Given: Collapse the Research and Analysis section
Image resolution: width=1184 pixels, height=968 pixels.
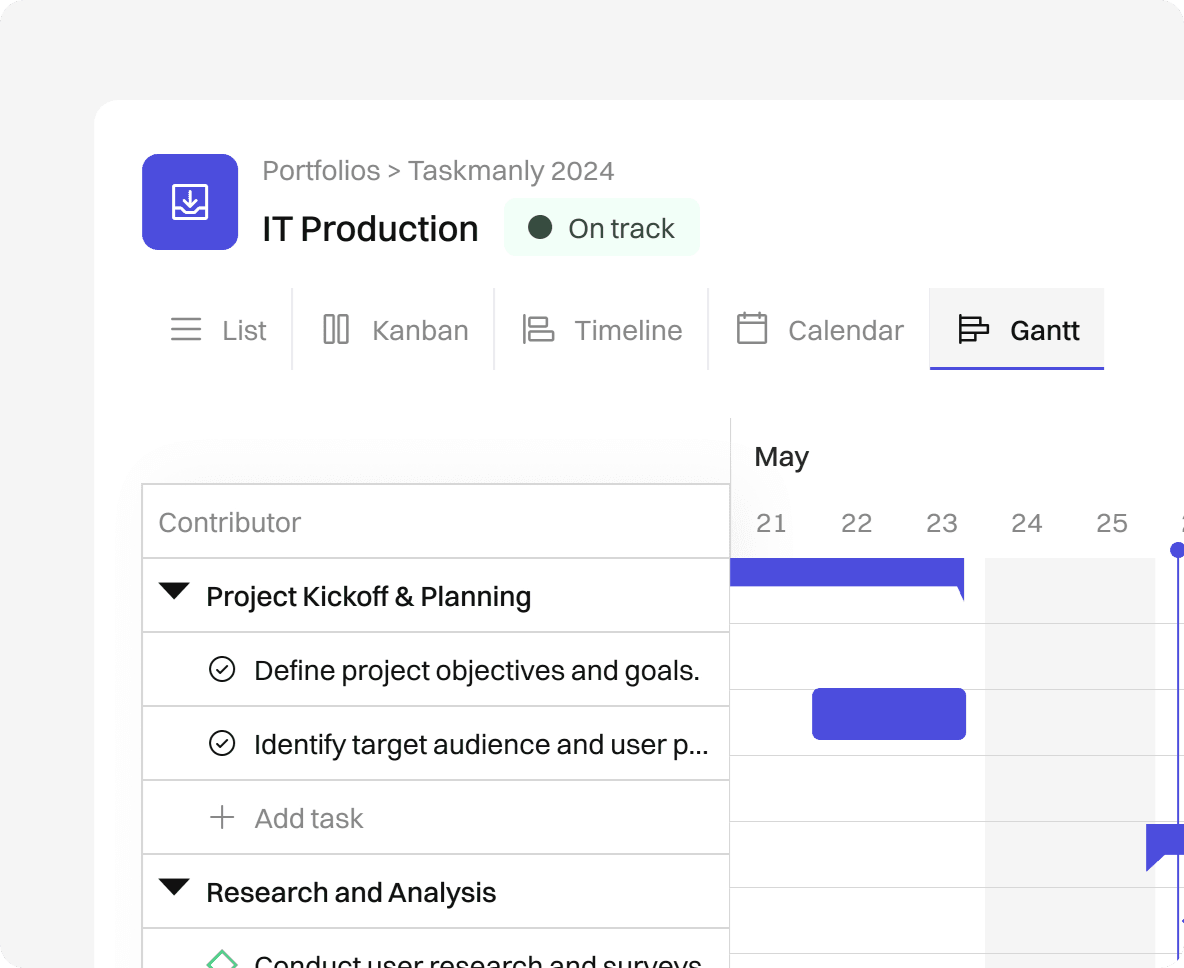Looking at the screenshot, I should click(174, 888).
